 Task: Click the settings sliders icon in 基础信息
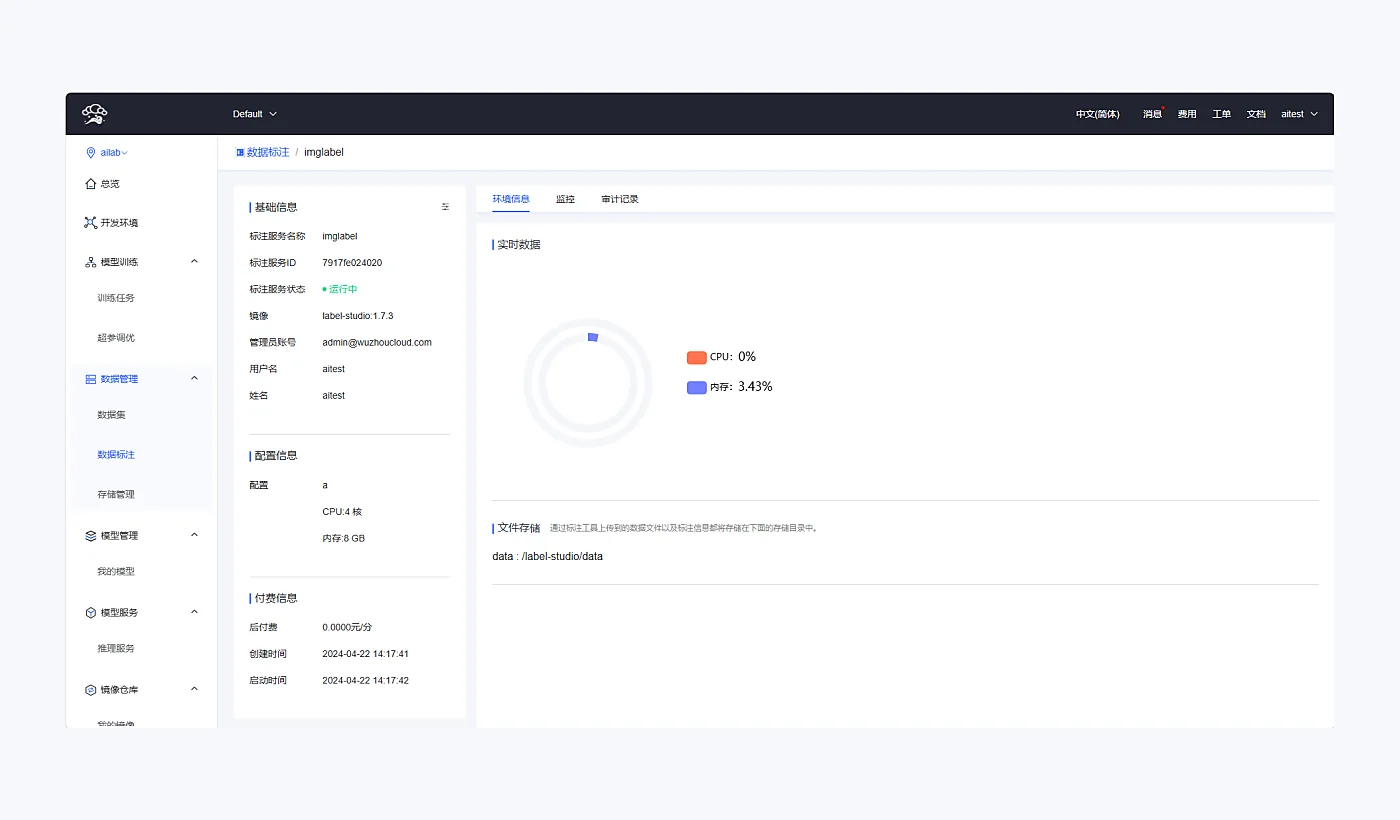coord(445,207)
